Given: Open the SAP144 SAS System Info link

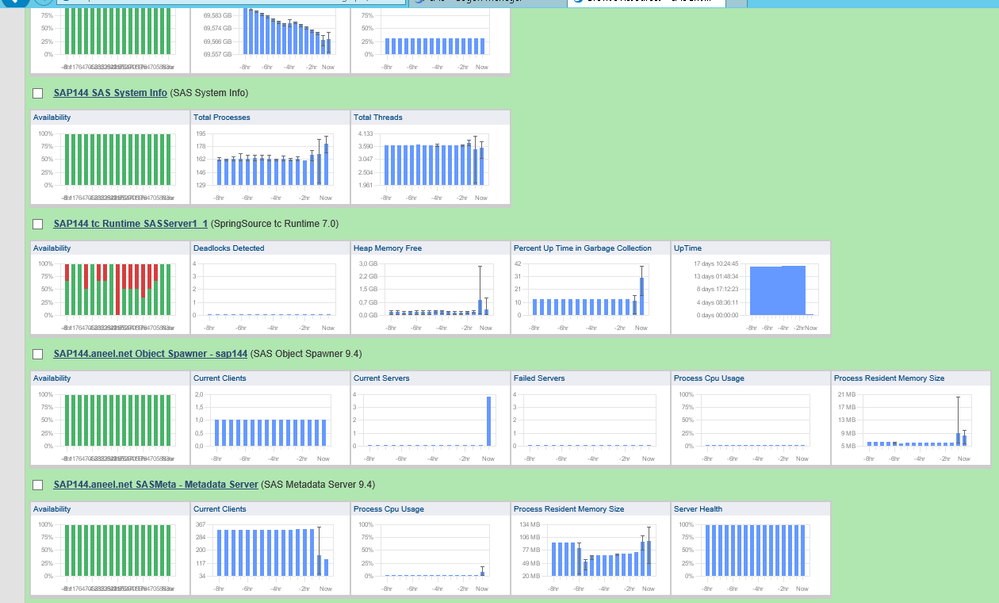Looking at the screenshot, I should pyautogui.click(x=110, y=93).
